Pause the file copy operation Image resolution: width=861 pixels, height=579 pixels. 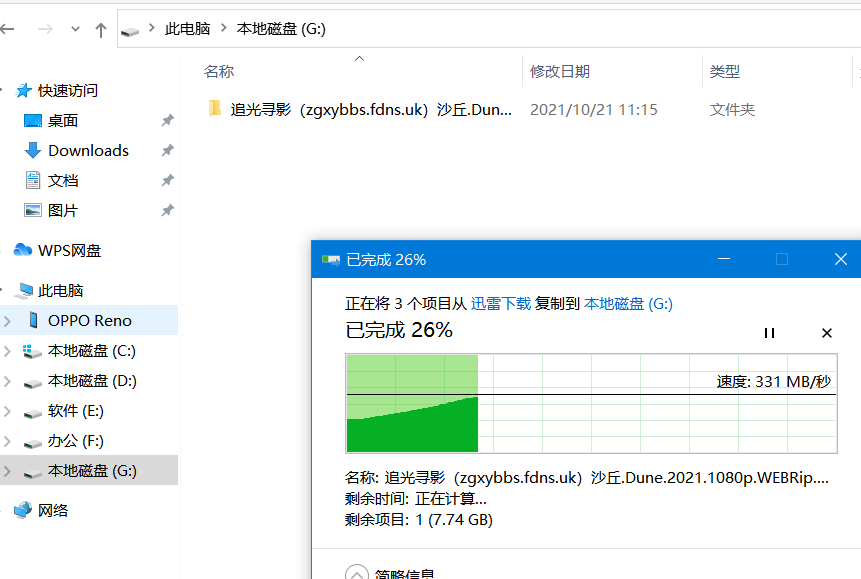pyautogui.click(x=769, y=333)
